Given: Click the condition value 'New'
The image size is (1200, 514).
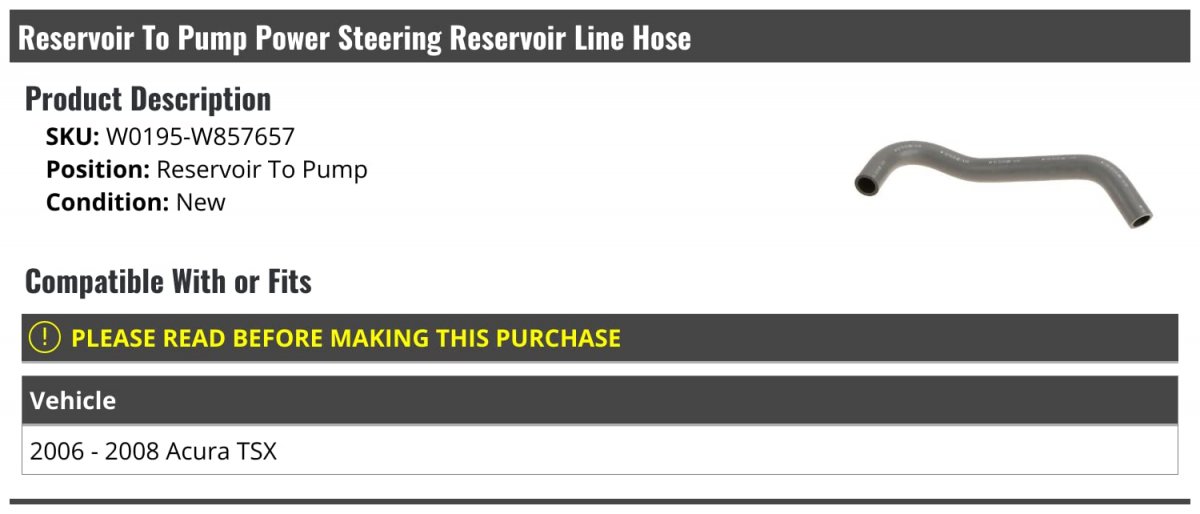Looking at the screenshot, I should pyautogui.click(x=201, y=202).
